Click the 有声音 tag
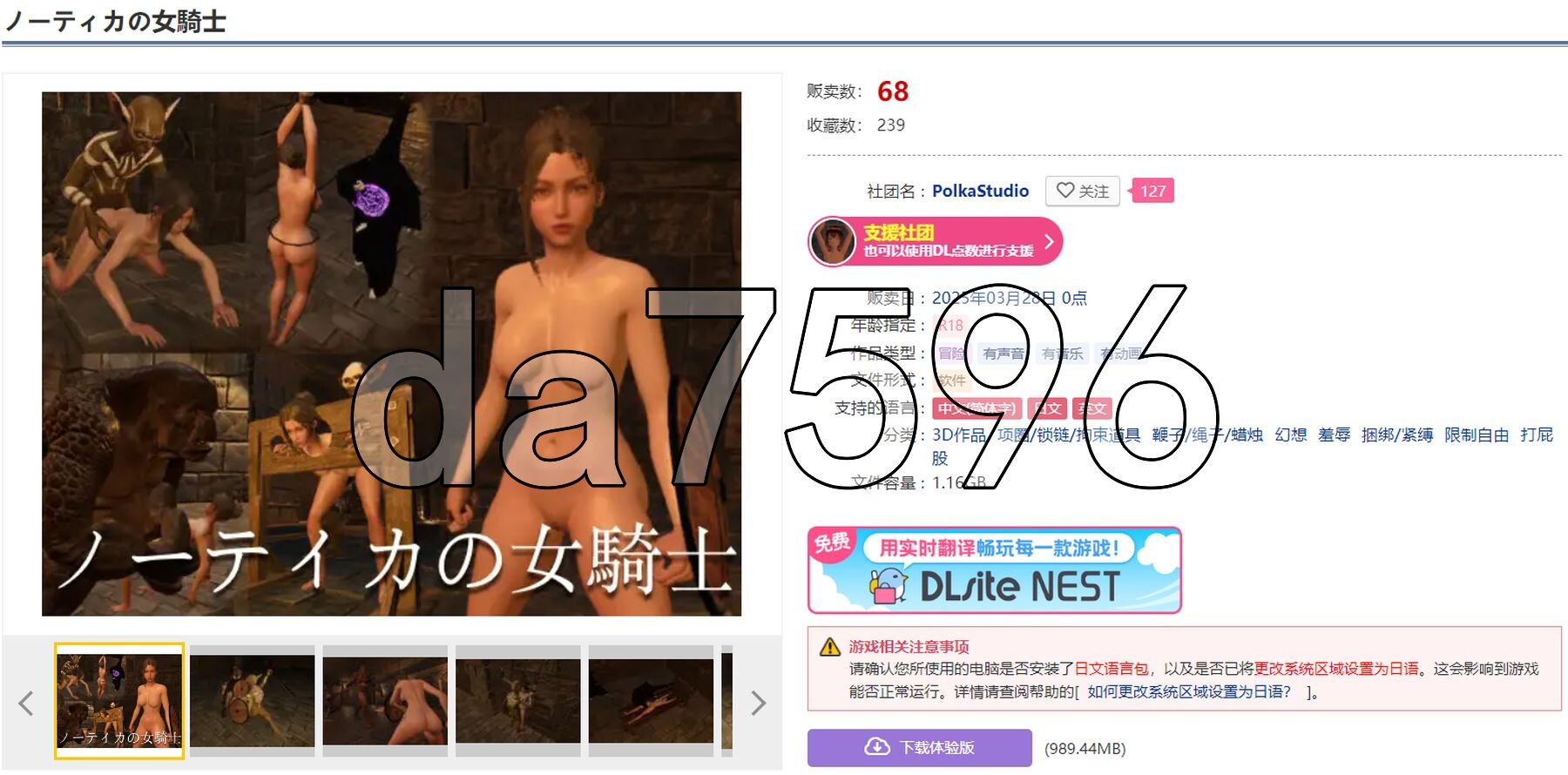The width and height of the screenshot is (1568, 775). click(1004, 354)
